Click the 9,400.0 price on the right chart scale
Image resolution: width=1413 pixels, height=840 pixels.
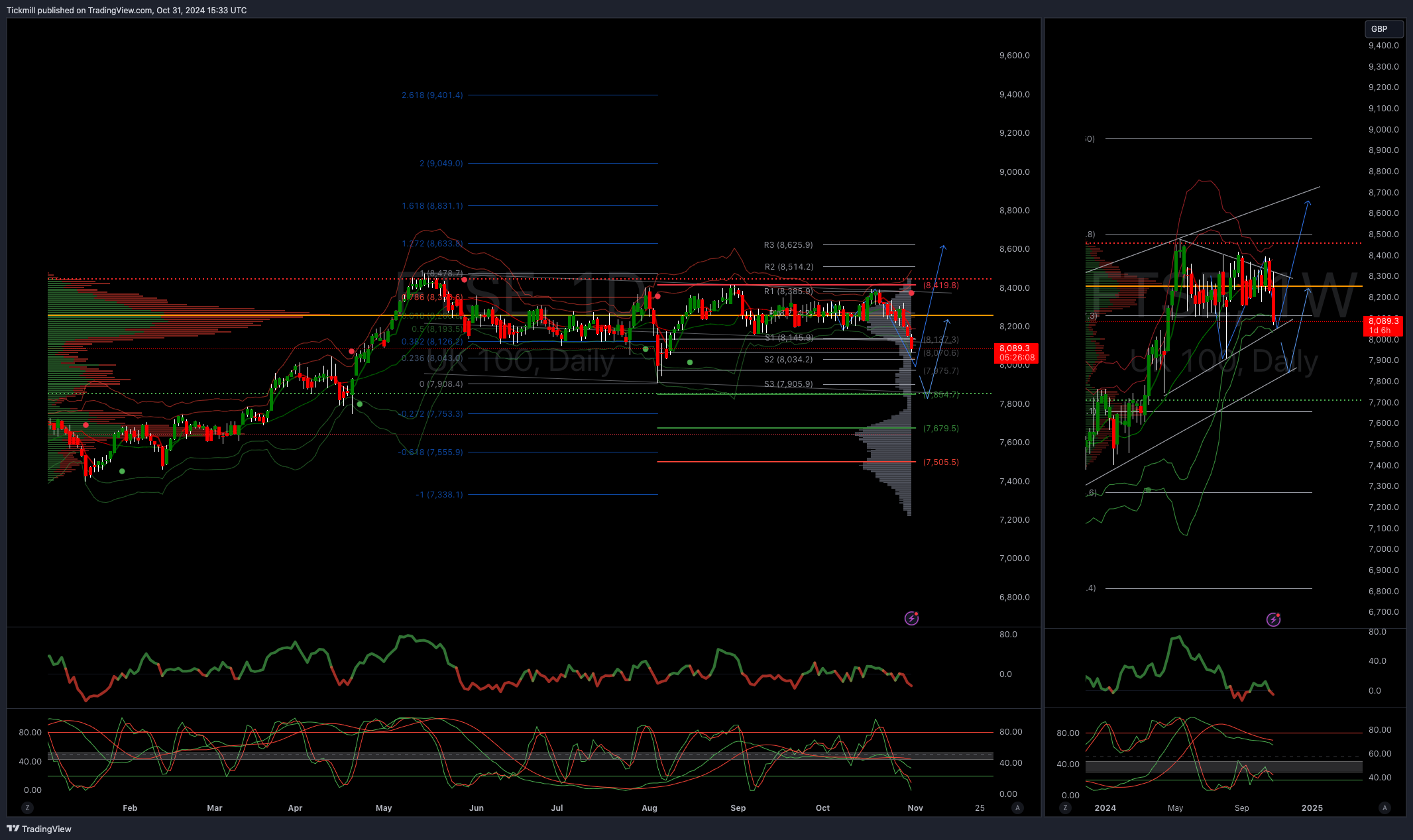[x=1384, y=45]
